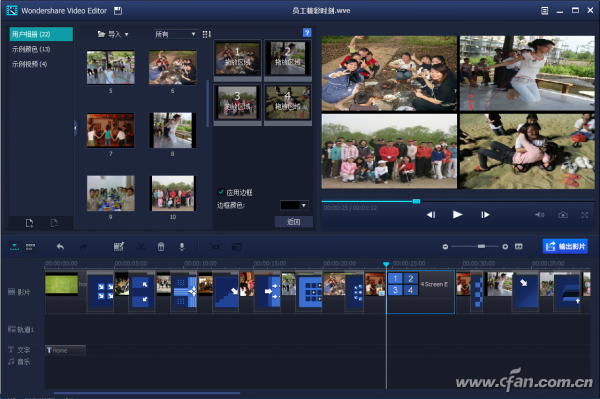Click the media library vertical scrollbar
Screen dimensions: 600x399
pyautogui.click(x=208, y=103)
